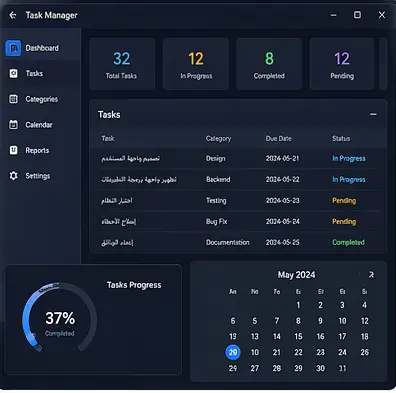The height and width of the screenshot is (393, 396).
Task: Click the Documentation category cell
Action: (x=228, y=242)
